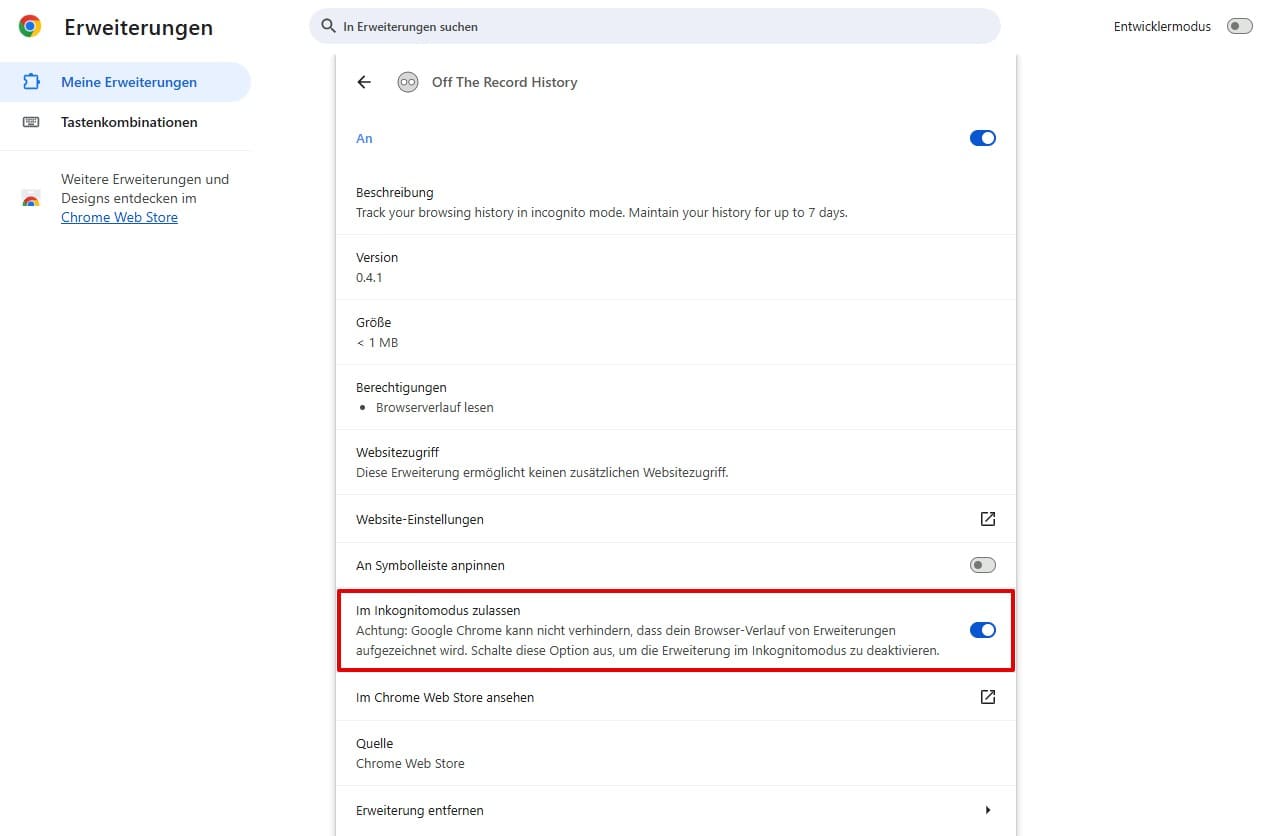
Task: Click the Entwicklermodus label
Action: coord(1162,27)
